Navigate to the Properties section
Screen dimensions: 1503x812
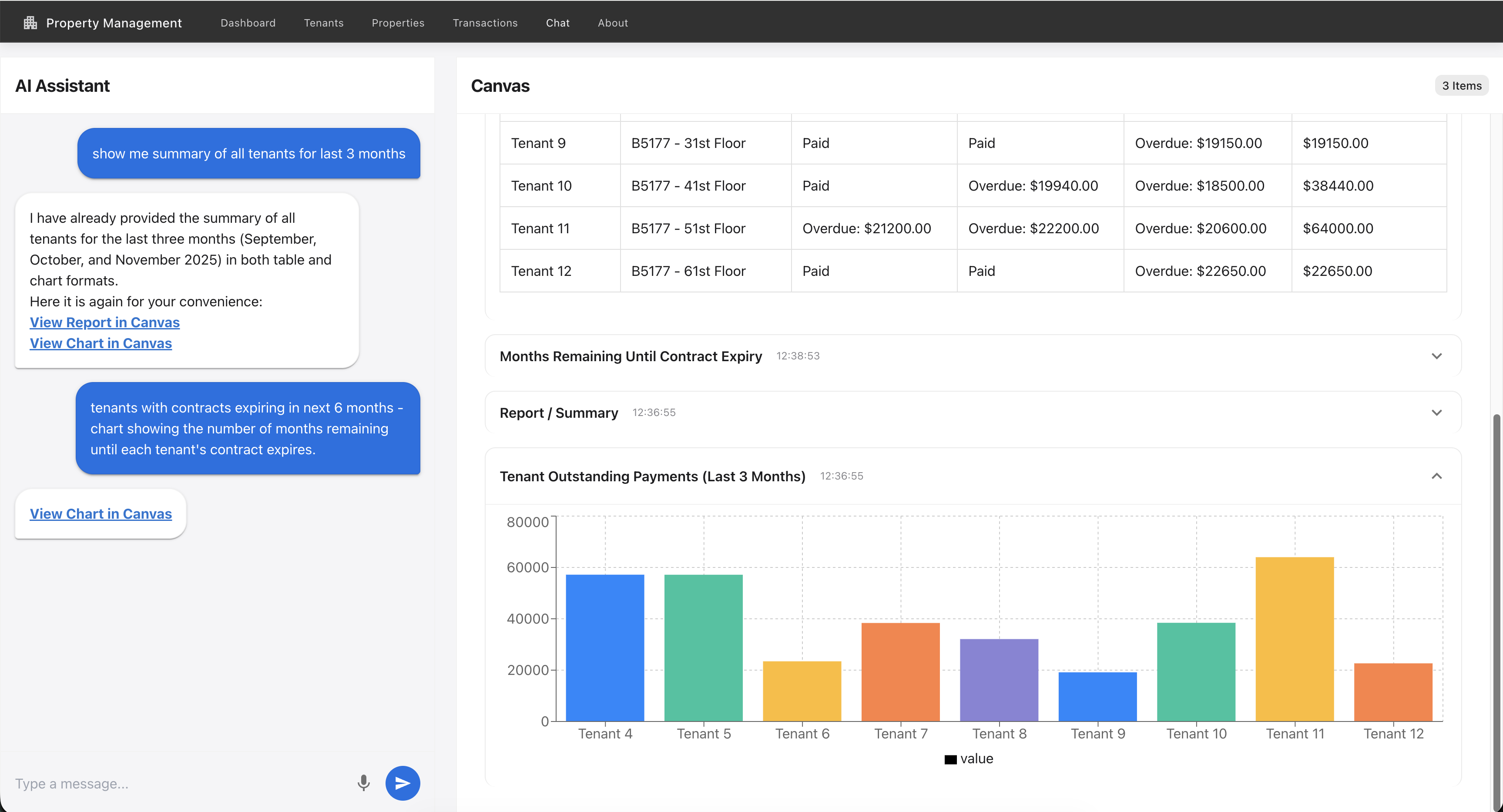pyautogui.click(x=398, y=23)
